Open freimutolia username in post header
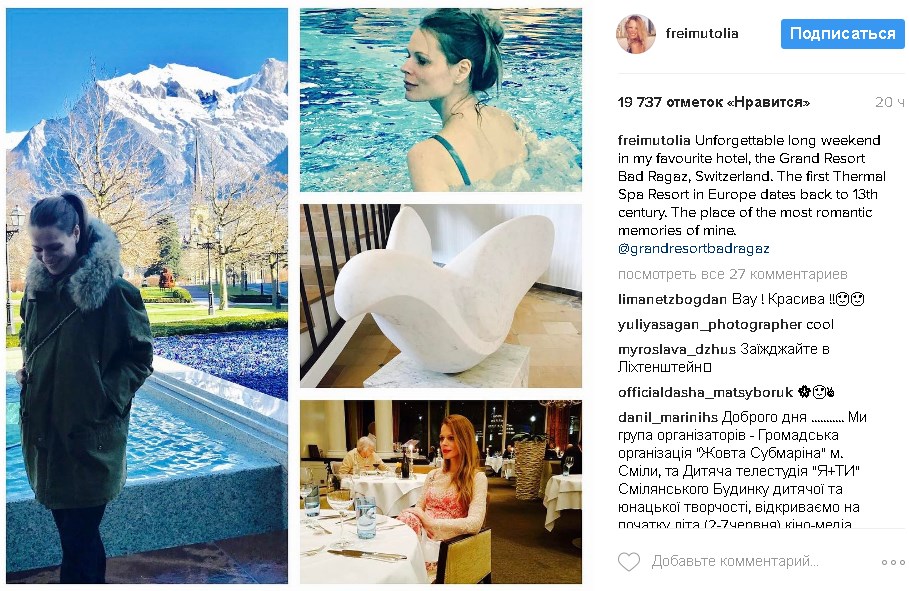This screenshot has height=591, width=909. [x=701, y=34]
